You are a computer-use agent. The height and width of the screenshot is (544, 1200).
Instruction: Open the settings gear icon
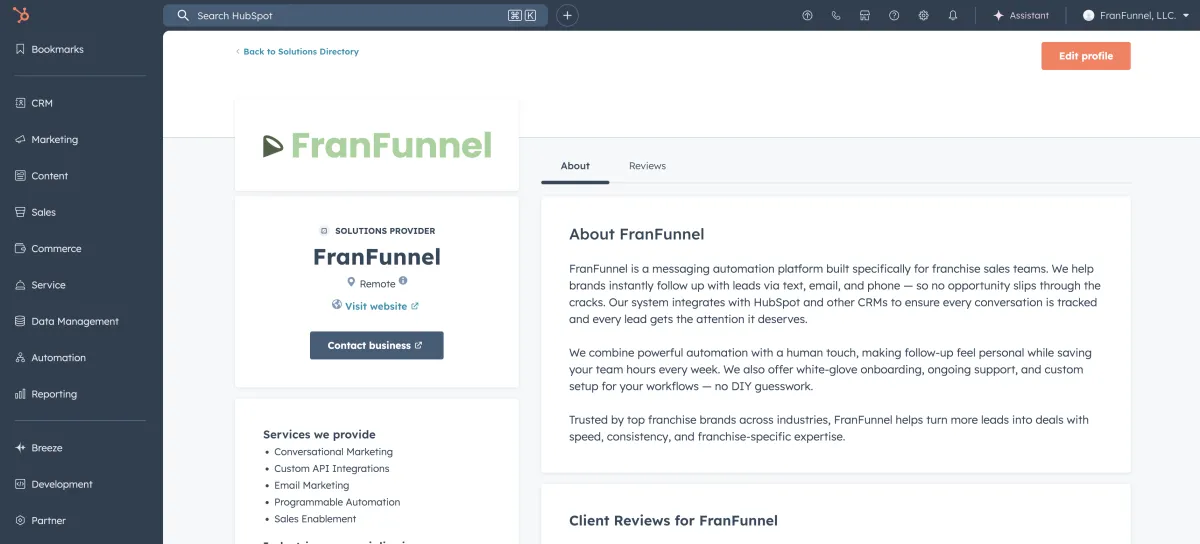click(x=923, y=15)
